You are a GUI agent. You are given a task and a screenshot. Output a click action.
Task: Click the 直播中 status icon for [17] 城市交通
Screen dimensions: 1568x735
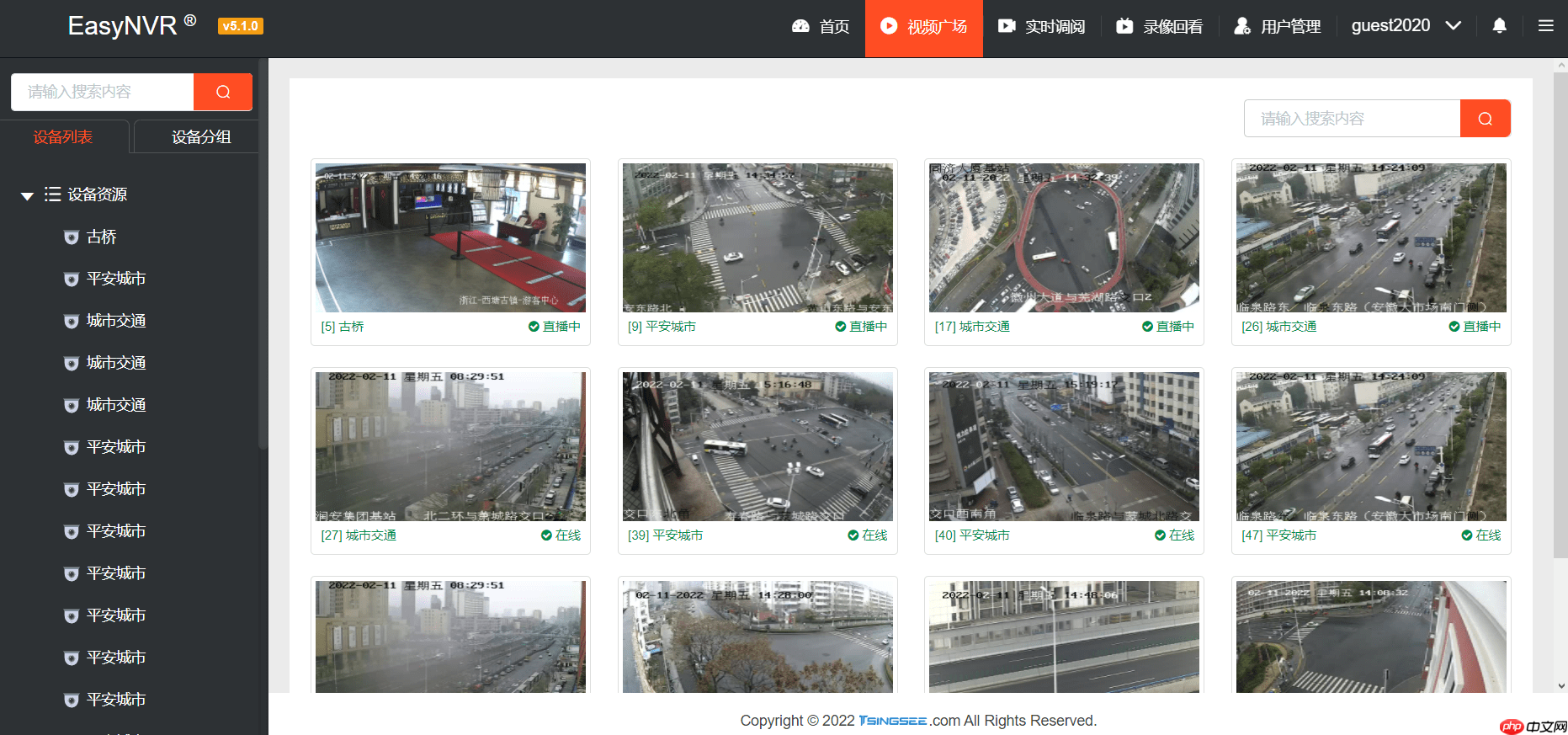pos(1147,327)
